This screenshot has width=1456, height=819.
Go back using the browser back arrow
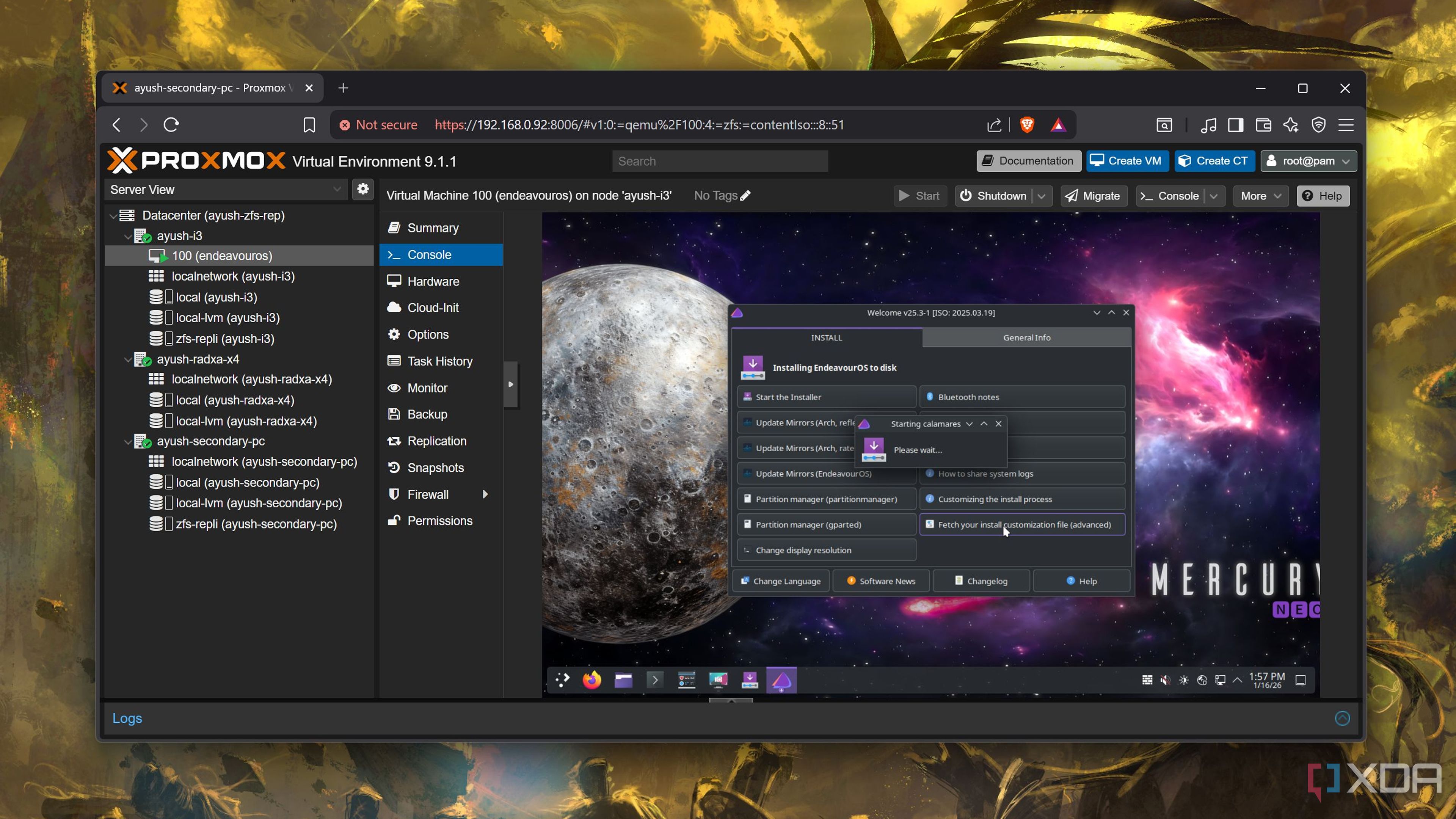click(117, 125)
